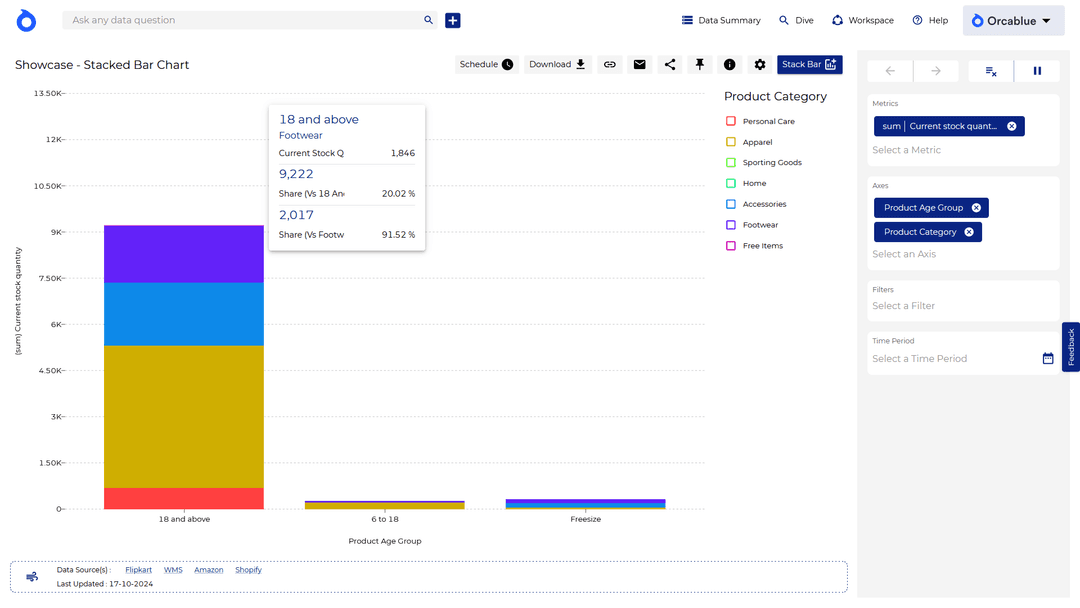Click the plus icon beside search

[453, 20]
